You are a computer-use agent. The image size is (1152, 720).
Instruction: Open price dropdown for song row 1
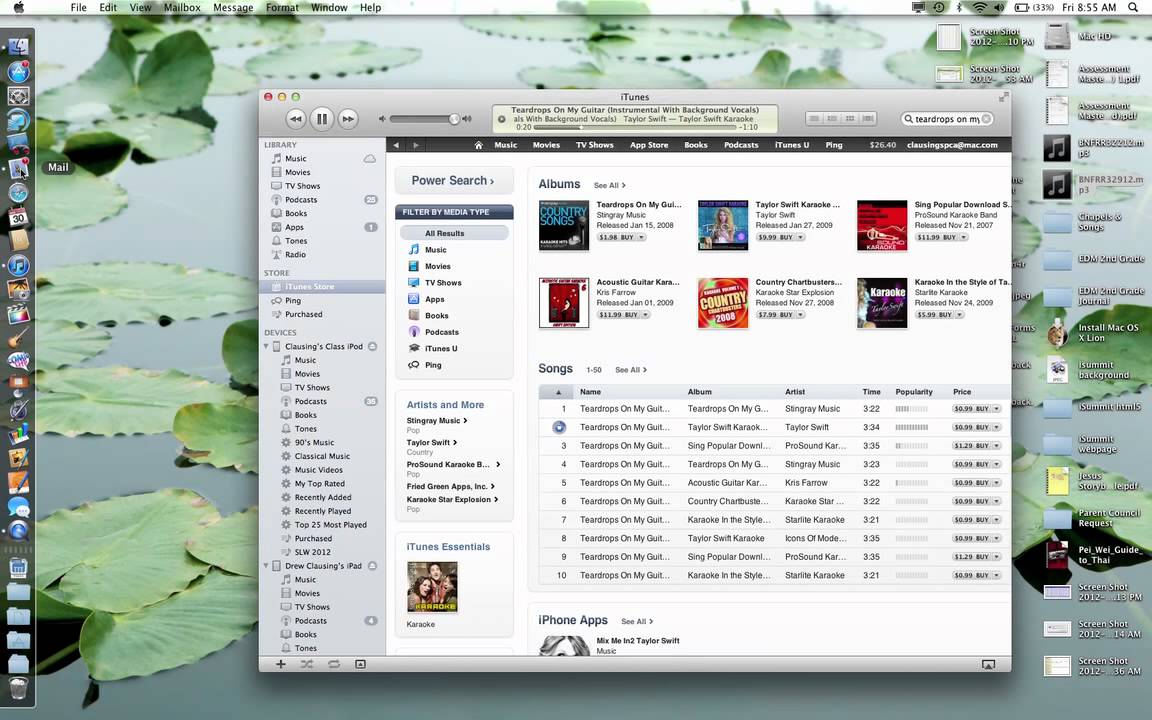(x=997, y=408)
